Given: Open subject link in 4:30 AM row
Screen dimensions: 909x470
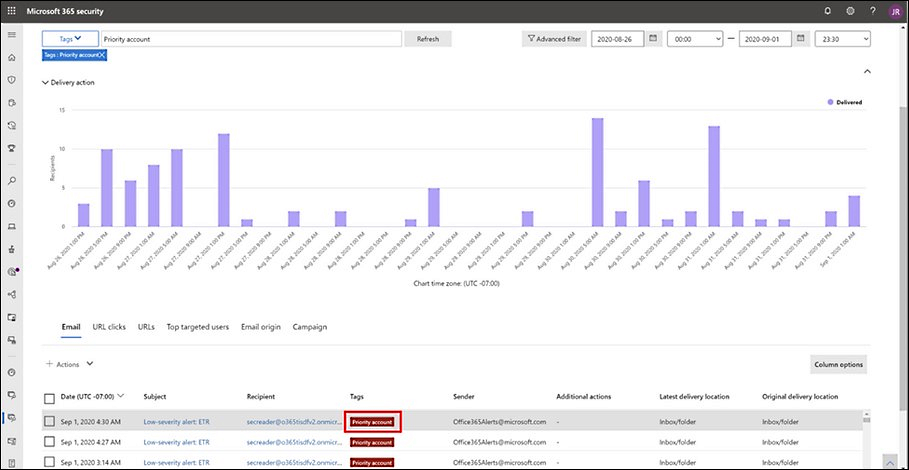Looking at the screenshot, I should (x=176, y=422).
